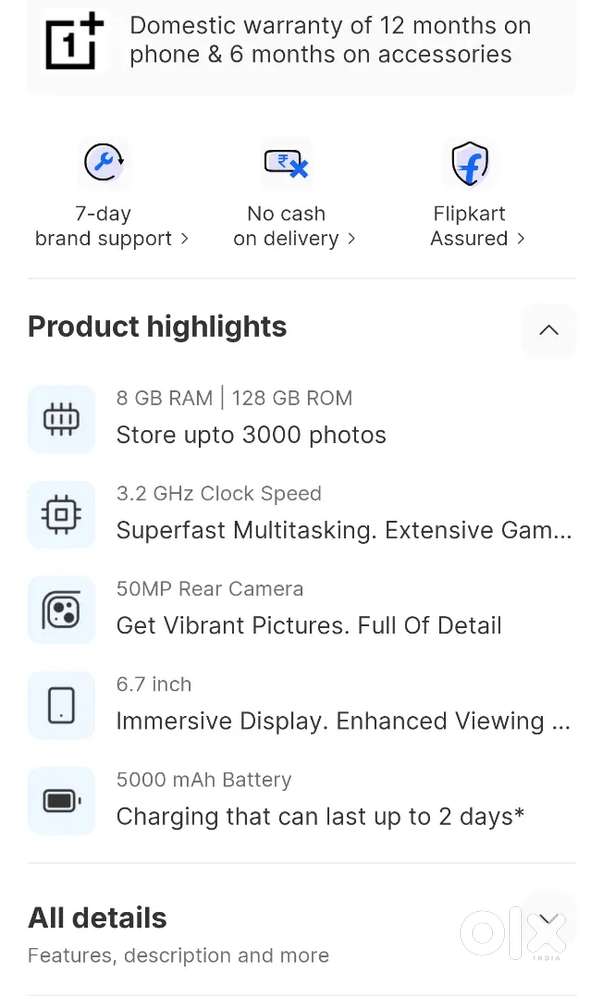Select the 8 GB RAM highlight row

pyautogui.click(x=250, y=418)
